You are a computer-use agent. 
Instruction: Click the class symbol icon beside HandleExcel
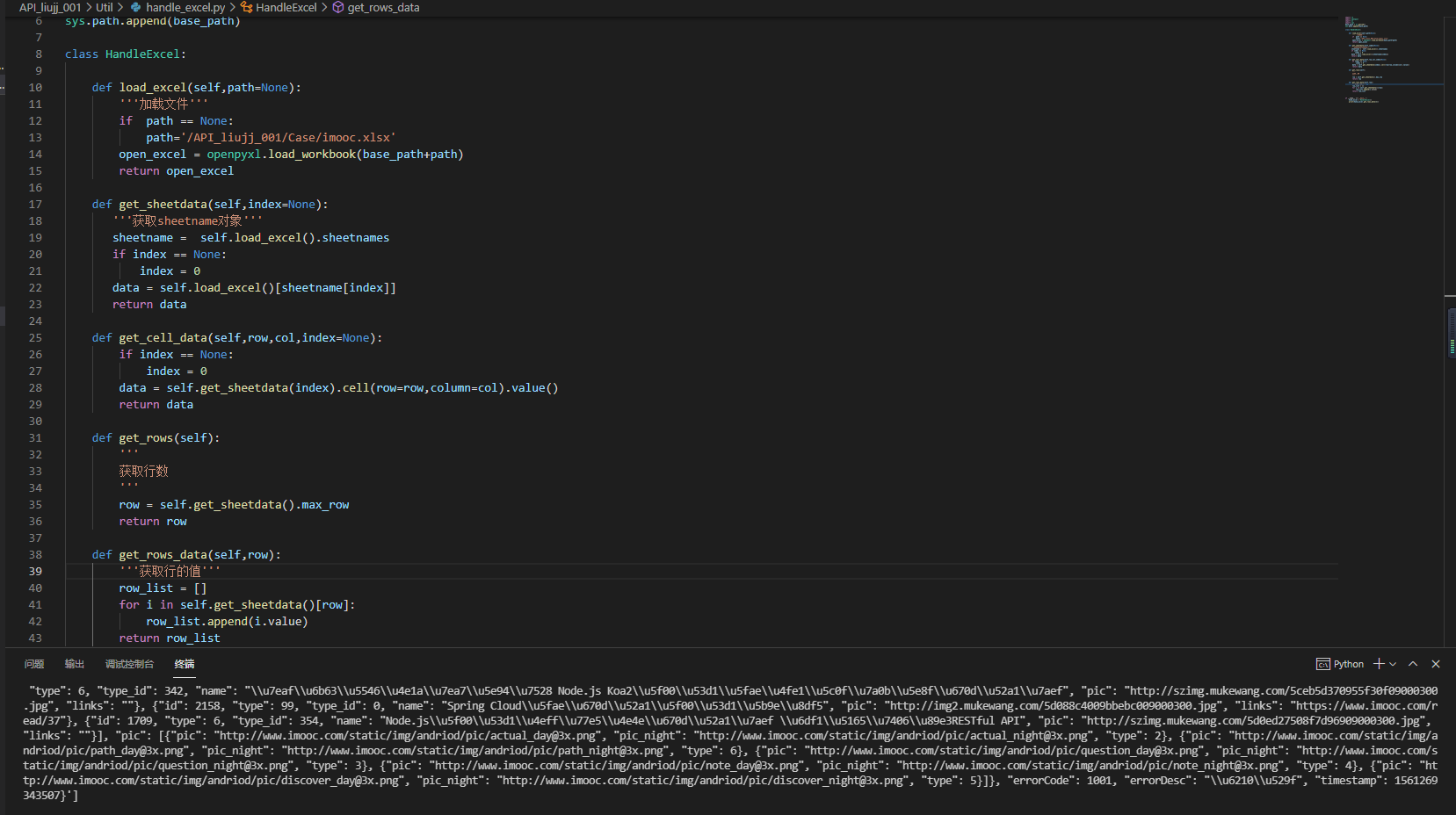[x=246, y=7]
